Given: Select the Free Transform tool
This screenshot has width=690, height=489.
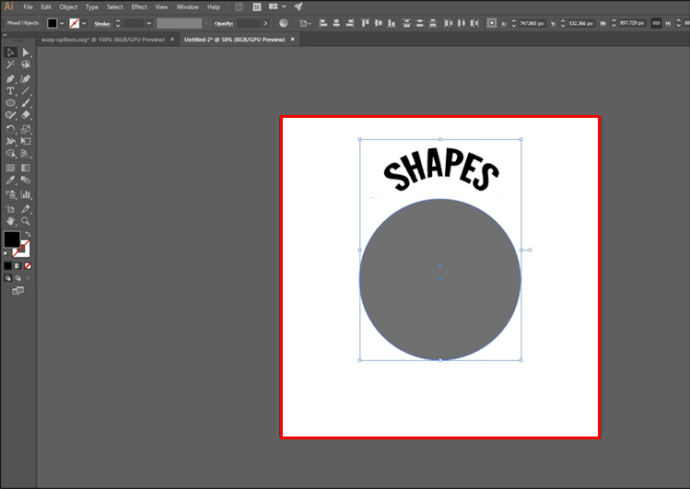Looking at the screenshot, I should pos(26,141).
